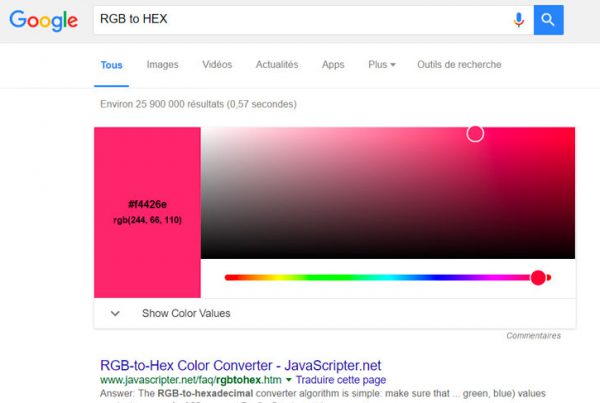The width and height of the screenshot is (600, 403).
Task: Click the circular color picker handle
Action: tap(475, 134)
